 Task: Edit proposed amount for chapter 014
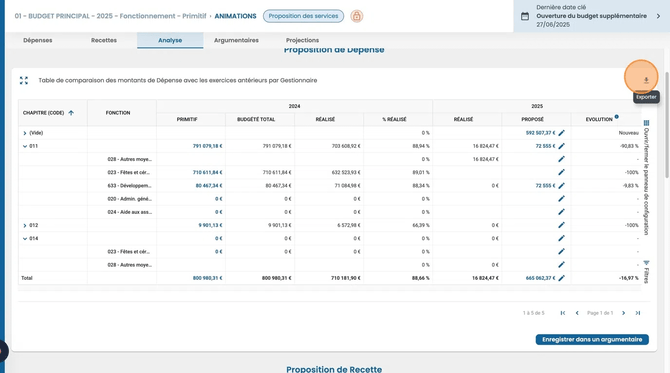[x=561, y=238]
